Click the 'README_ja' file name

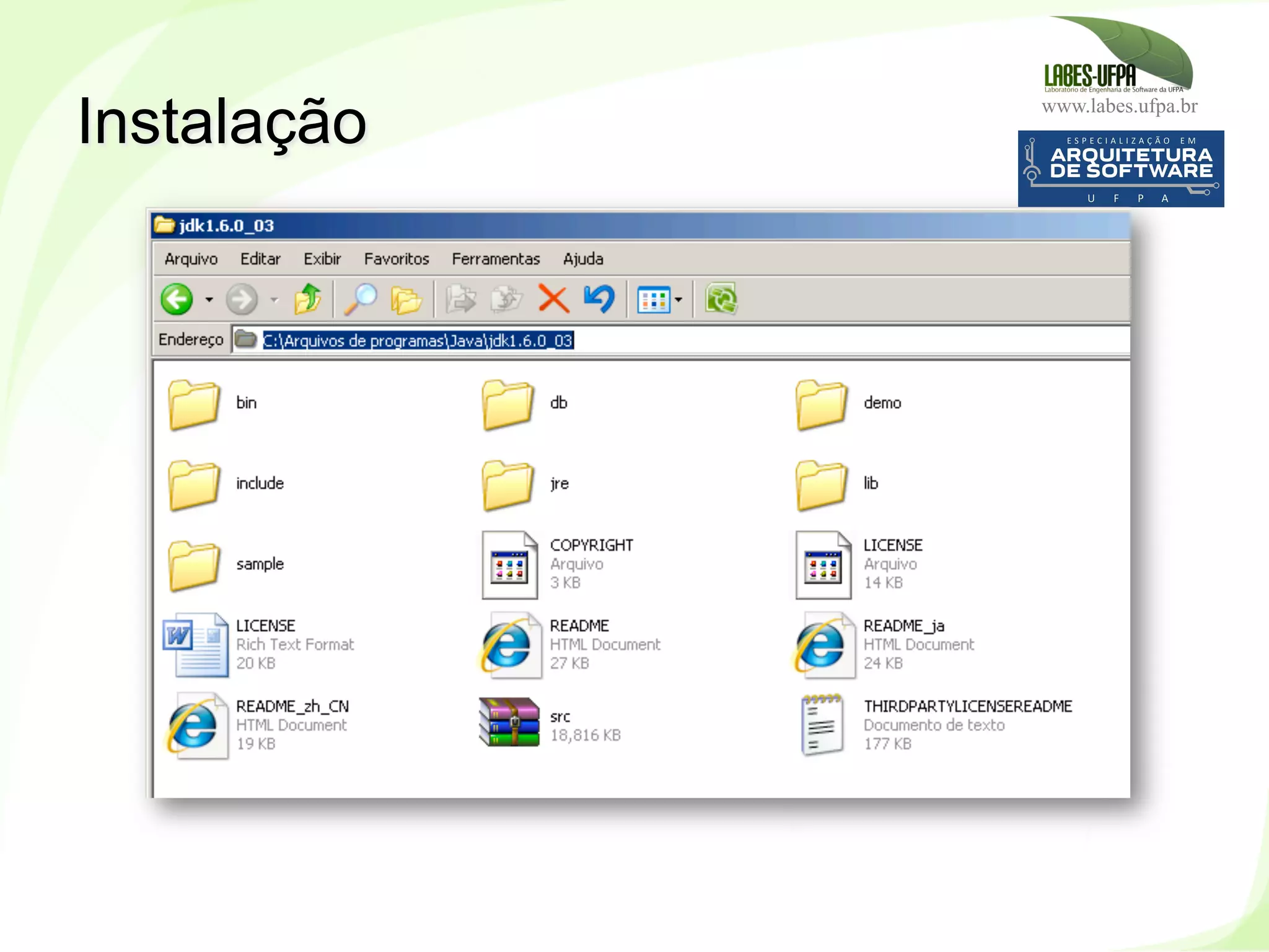(904, 626)
